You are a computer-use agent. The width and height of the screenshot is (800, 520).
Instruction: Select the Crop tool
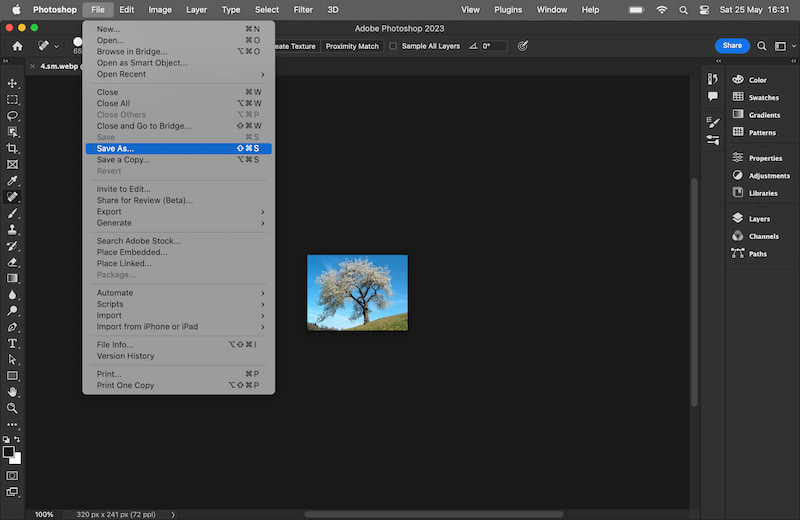[x=12, y=148]
